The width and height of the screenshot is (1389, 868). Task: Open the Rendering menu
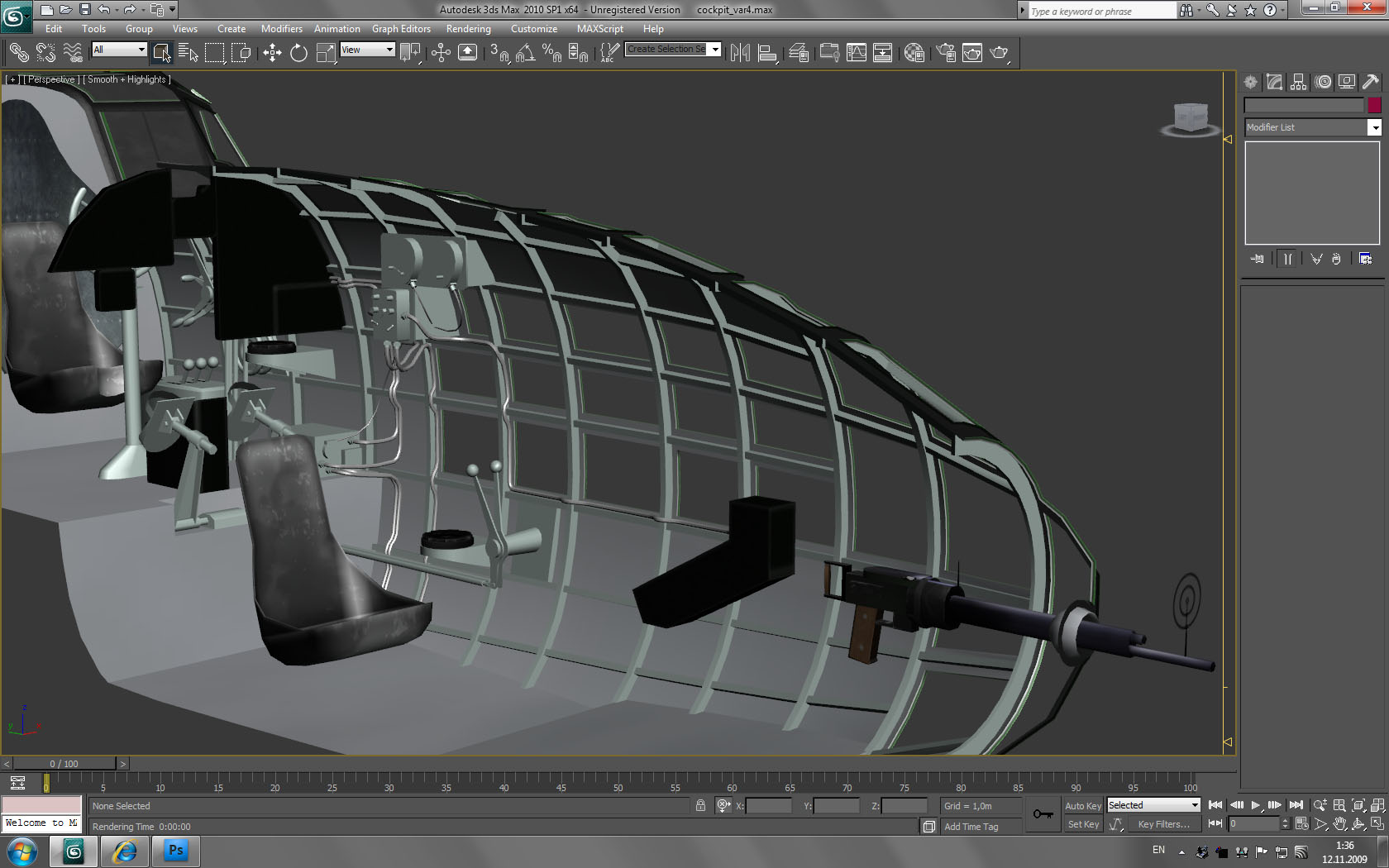click(x=468, y=29)
